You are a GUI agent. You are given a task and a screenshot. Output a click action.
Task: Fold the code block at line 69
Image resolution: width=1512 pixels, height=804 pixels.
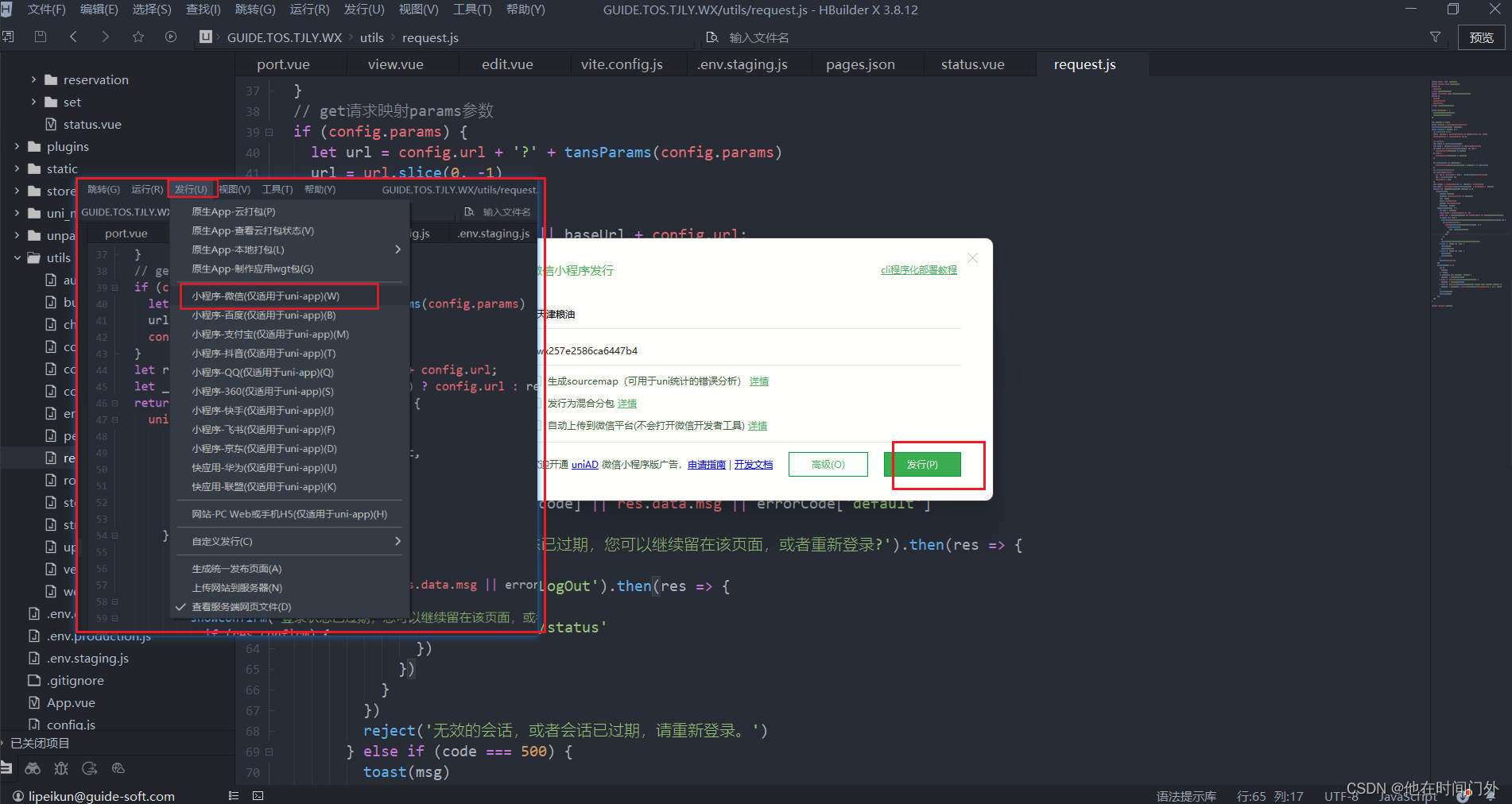coord(269,752)
